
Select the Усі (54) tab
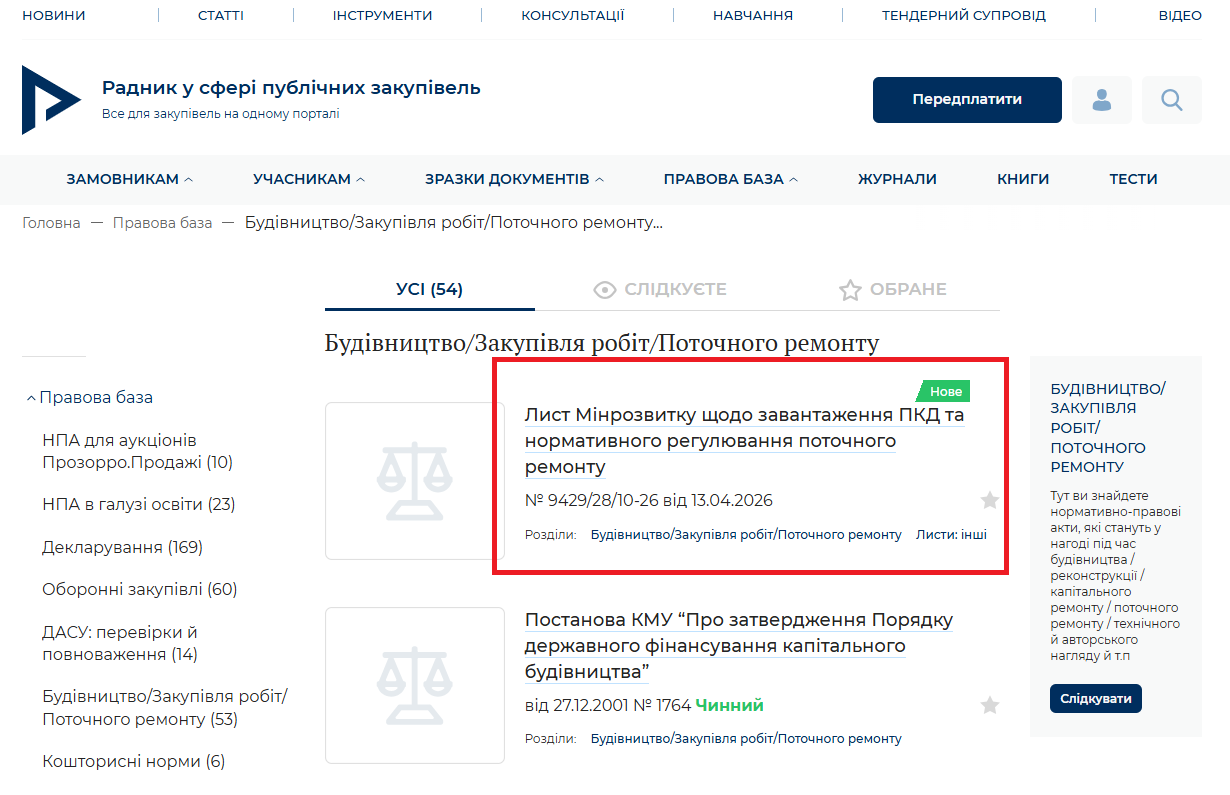pos(429,290)
